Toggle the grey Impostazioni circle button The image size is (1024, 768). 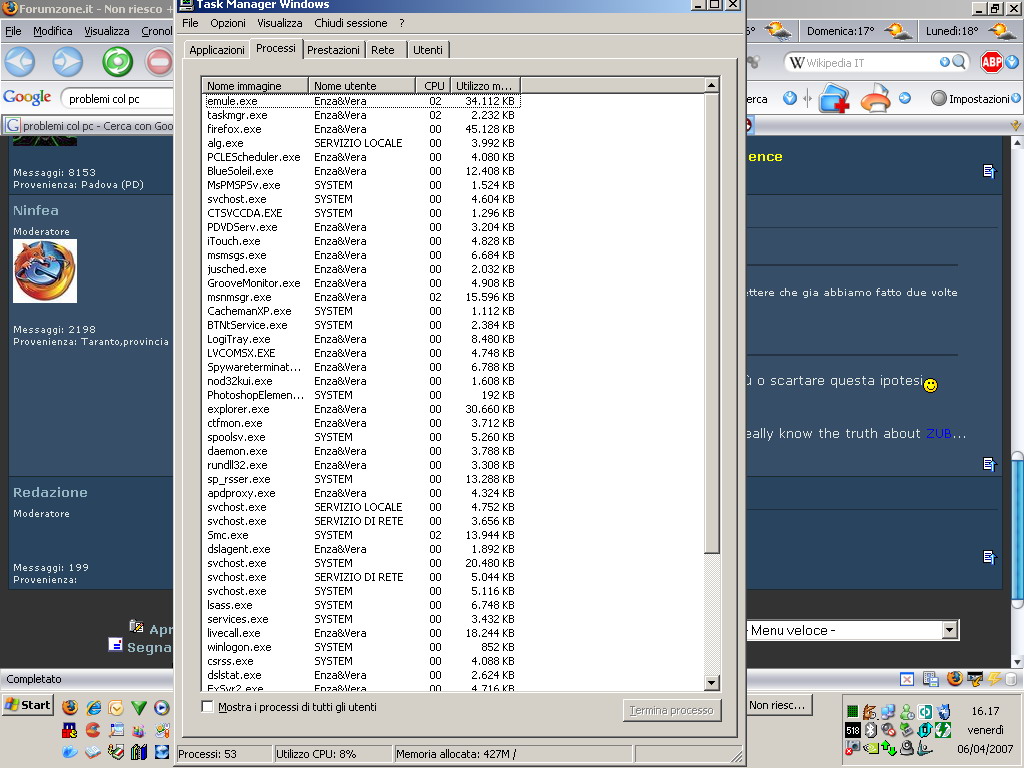pyautogui.click(x=938, y=99)
